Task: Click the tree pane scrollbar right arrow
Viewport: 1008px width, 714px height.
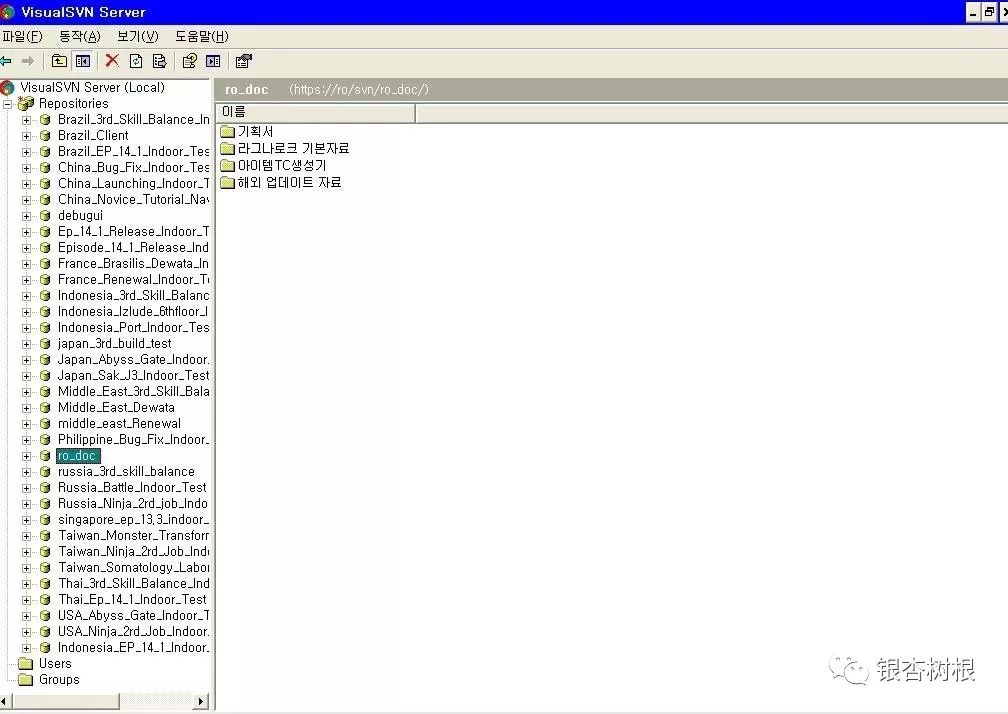Action: 201,701
